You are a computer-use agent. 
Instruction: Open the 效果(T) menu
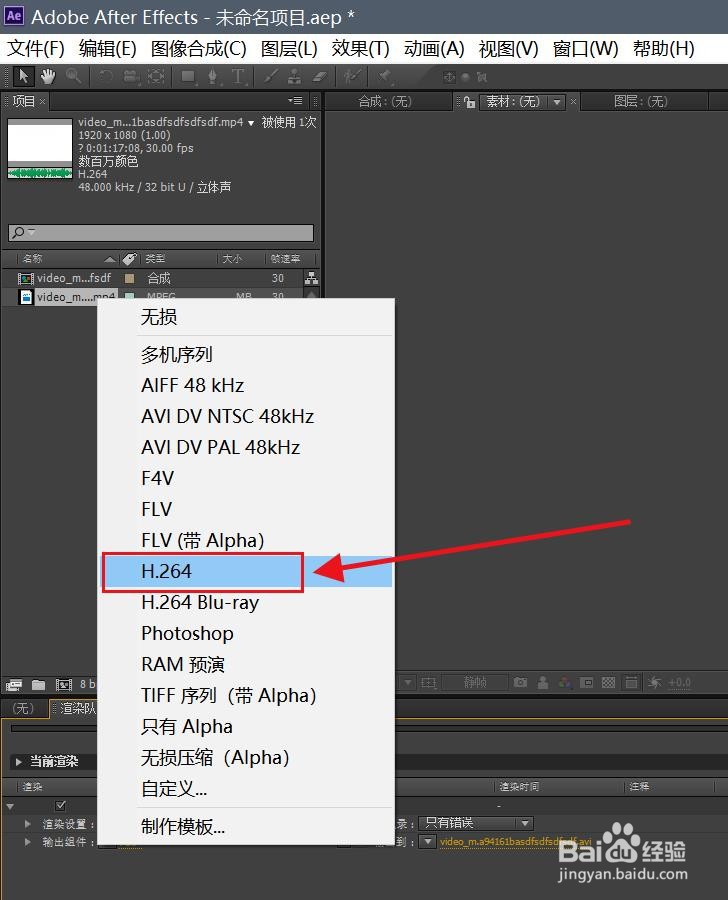pyautogui.click(x=361, y=49)
